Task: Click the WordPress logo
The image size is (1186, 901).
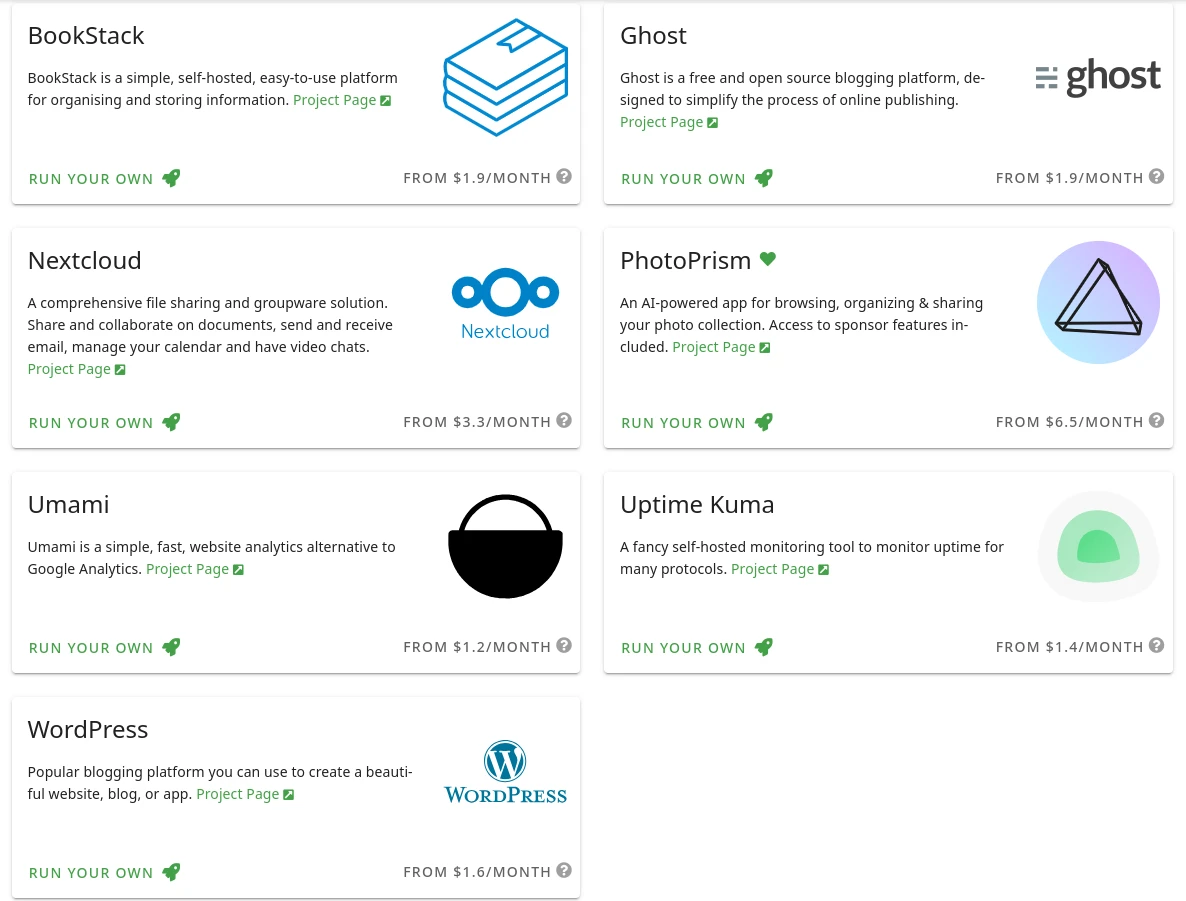Action: coord(505,772)
